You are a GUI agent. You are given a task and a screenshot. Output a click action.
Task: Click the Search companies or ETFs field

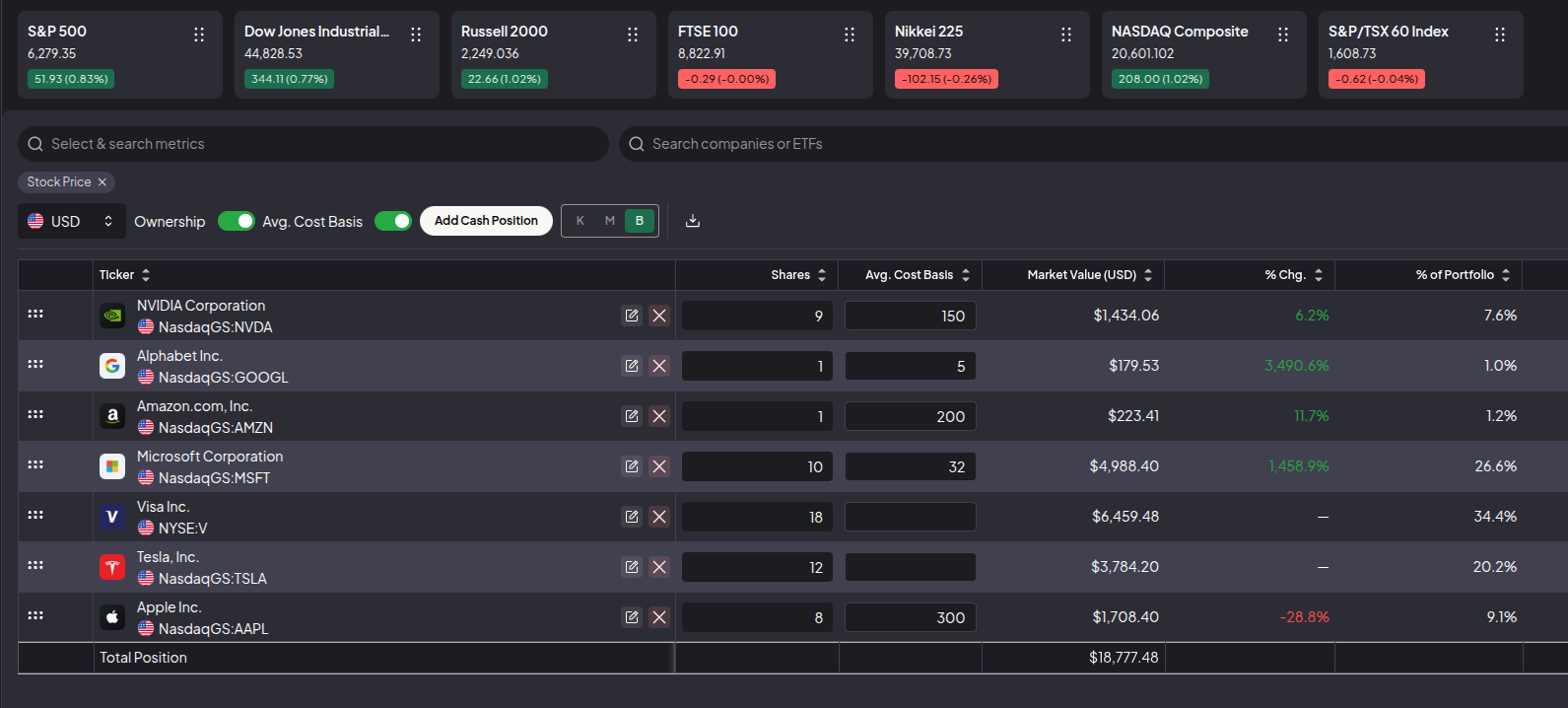click(x=1093, y=144)
